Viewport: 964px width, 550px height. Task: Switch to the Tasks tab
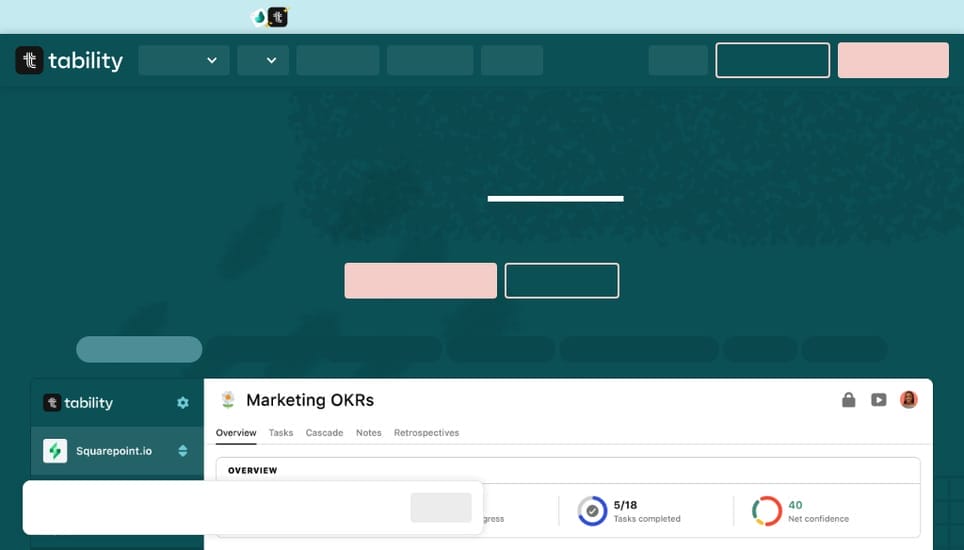[x=281, y=433]
